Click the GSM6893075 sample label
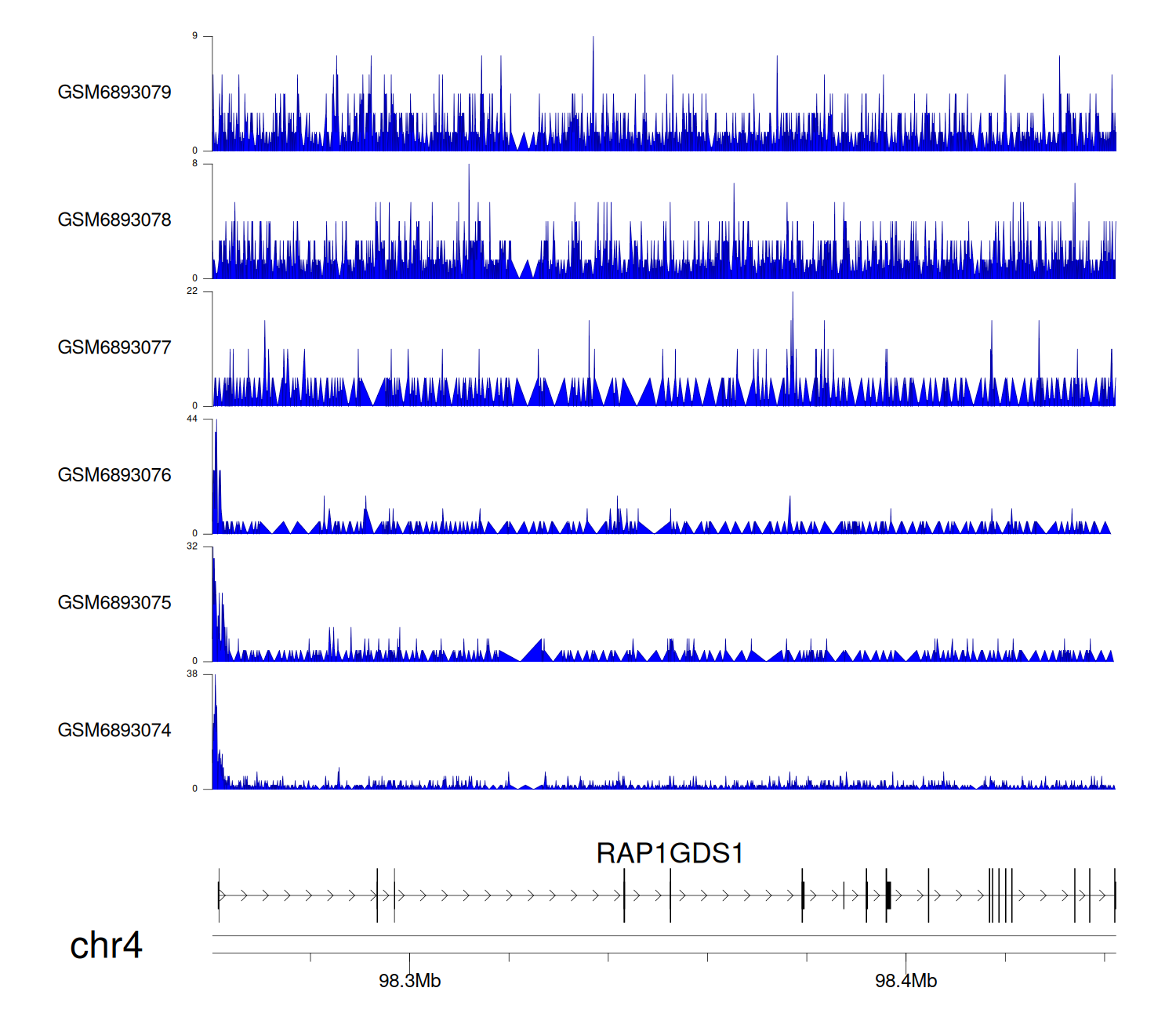Image resolution: width=1176 pixels, height=1035 pixels. 114,603
